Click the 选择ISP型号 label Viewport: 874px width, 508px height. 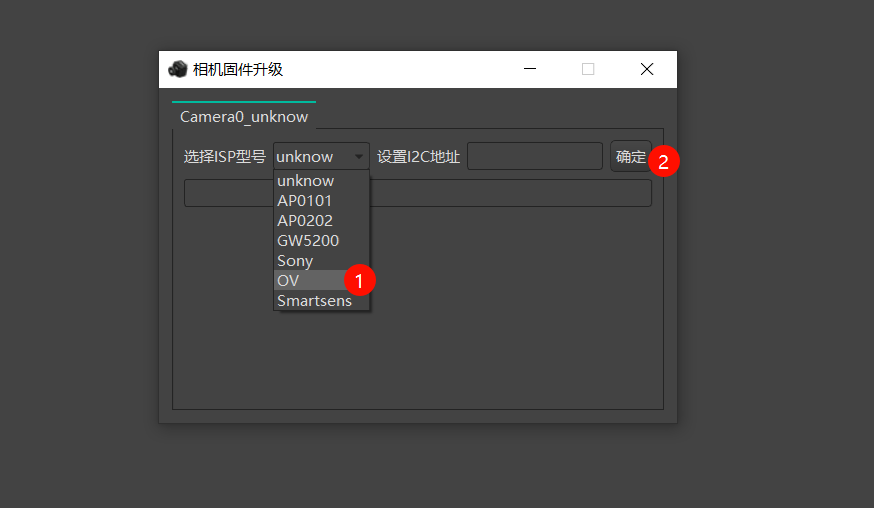point(225,157)
